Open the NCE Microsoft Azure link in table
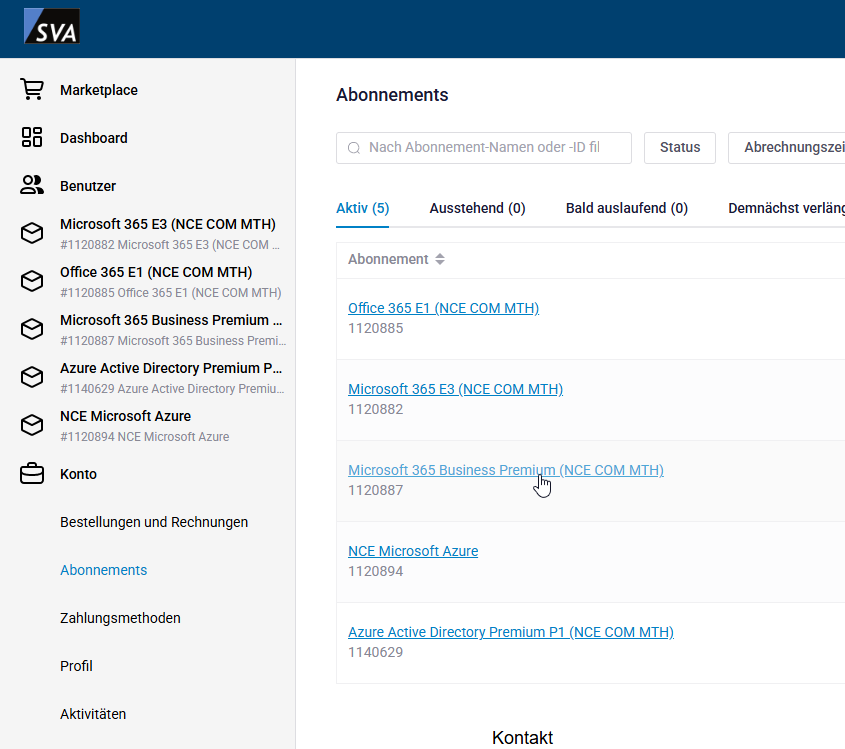The image size is (845, 749). [413, 551]
